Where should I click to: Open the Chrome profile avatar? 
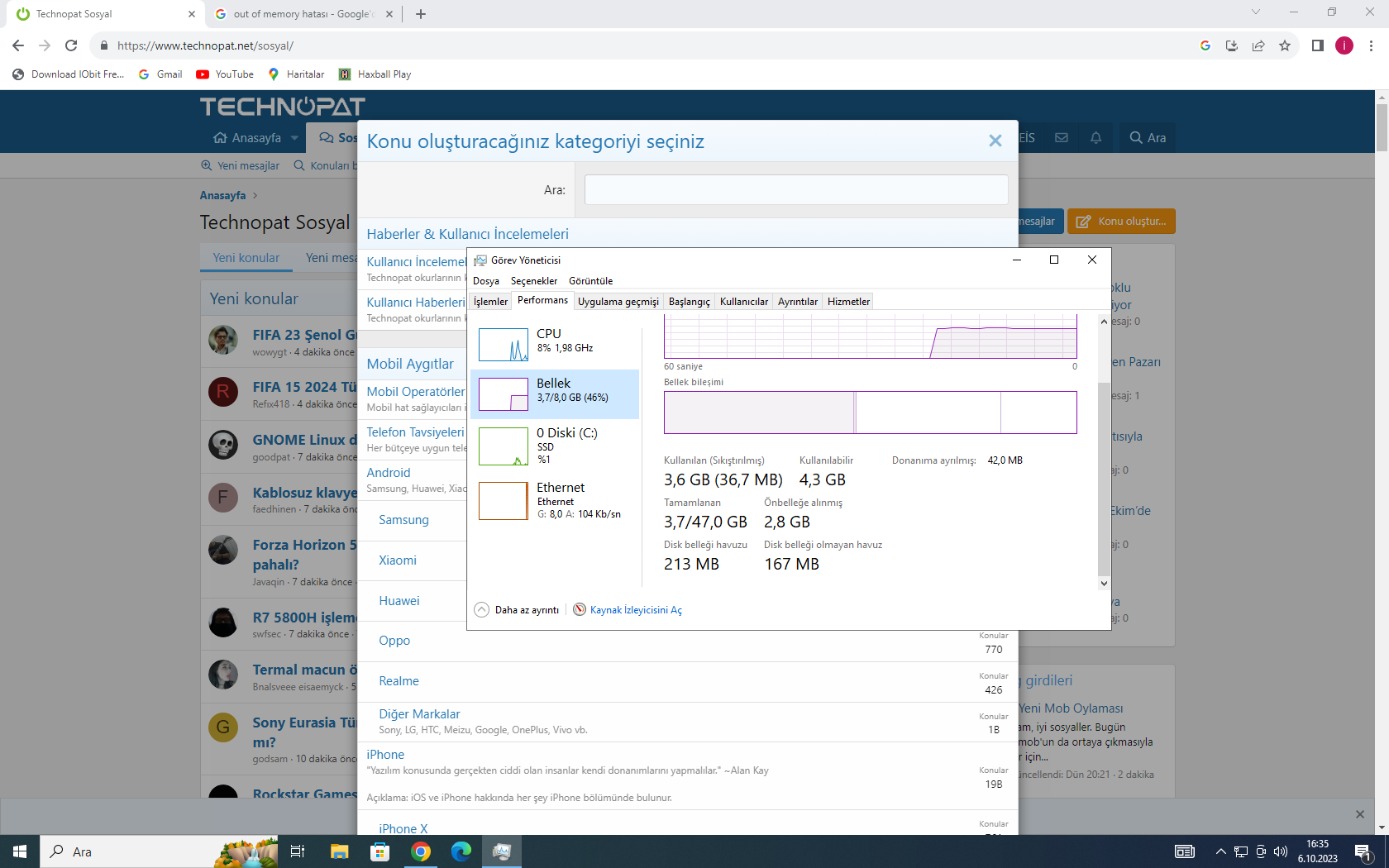pyautogui.click(x=1344, y=46)
